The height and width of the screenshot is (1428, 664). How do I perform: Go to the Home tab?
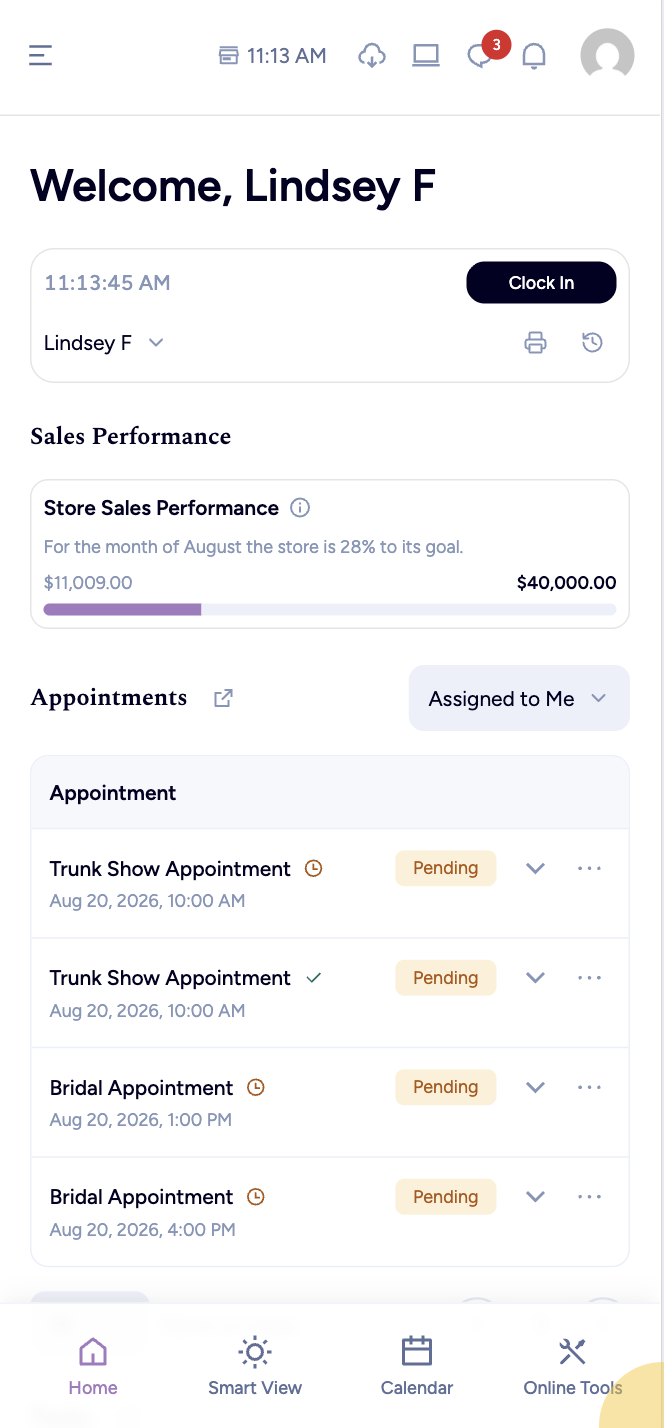tap(93, 1366)
